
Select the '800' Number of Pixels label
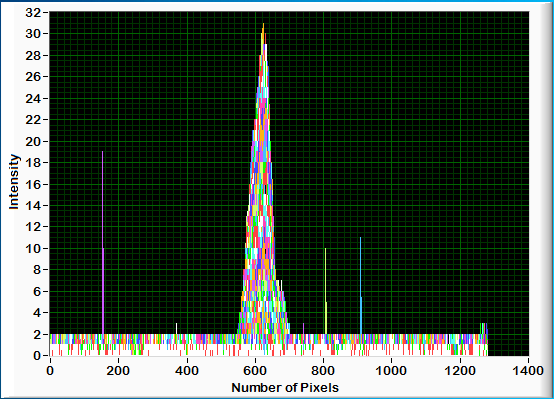click(x=323, y=371)
